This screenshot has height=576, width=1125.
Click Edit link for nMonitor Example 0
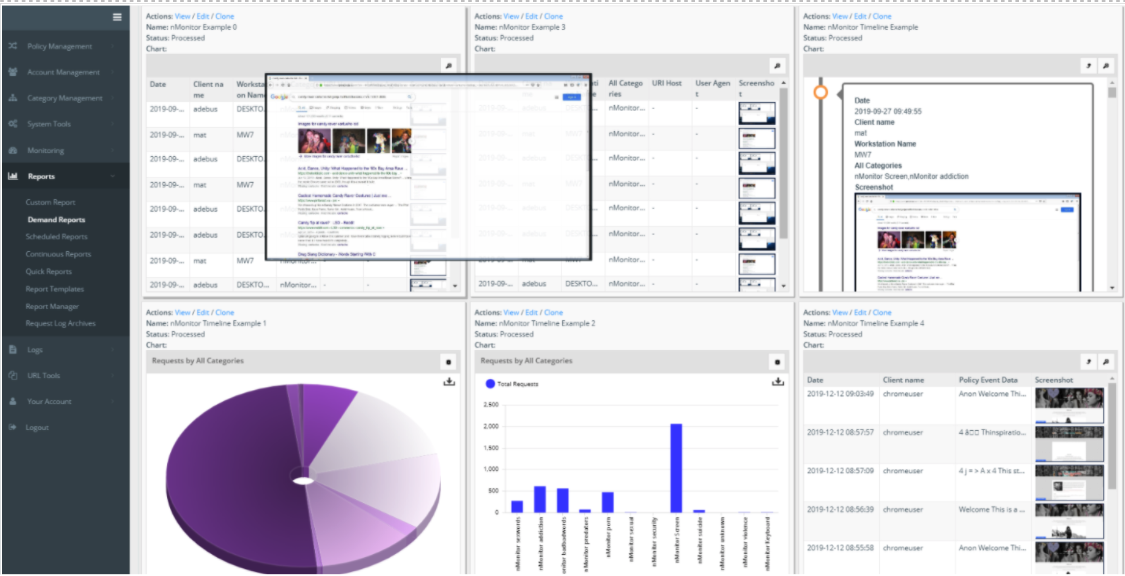(x=203, y=16)
